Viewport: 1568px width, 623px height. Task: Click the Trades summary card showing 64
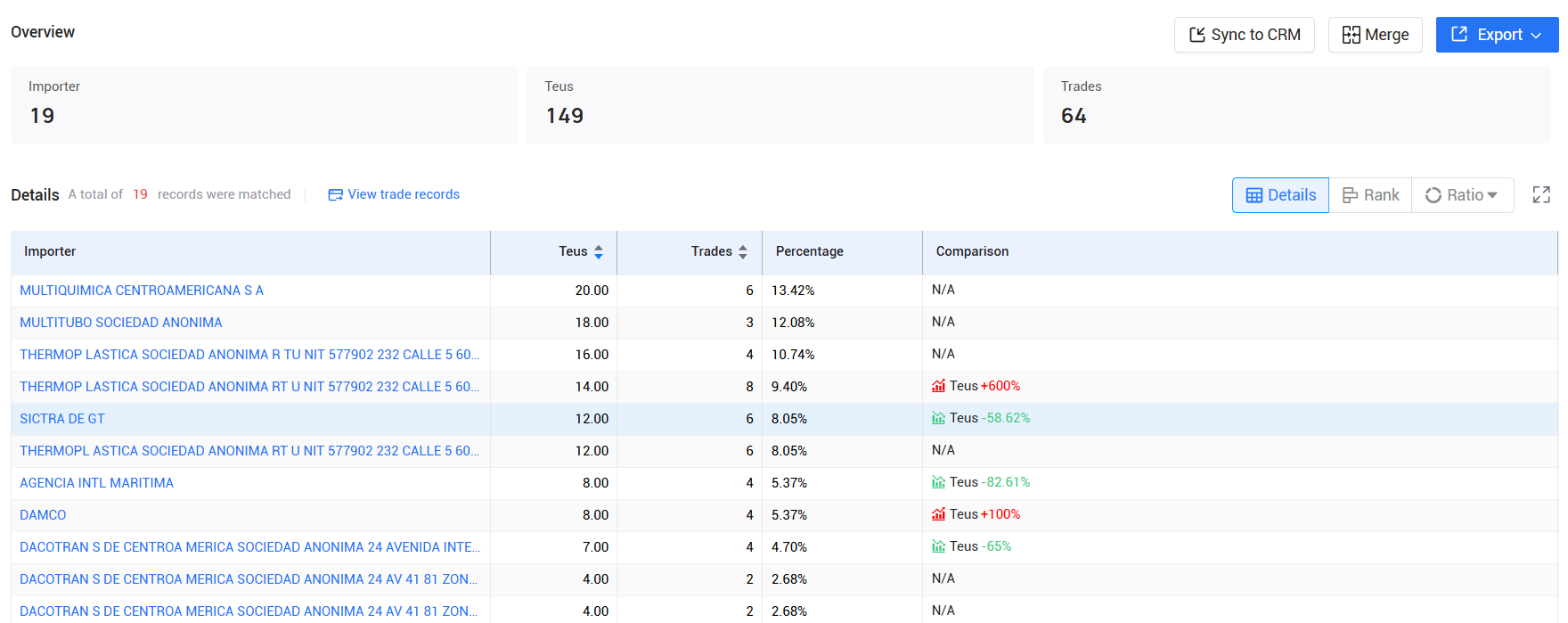tap(1296, 104)
